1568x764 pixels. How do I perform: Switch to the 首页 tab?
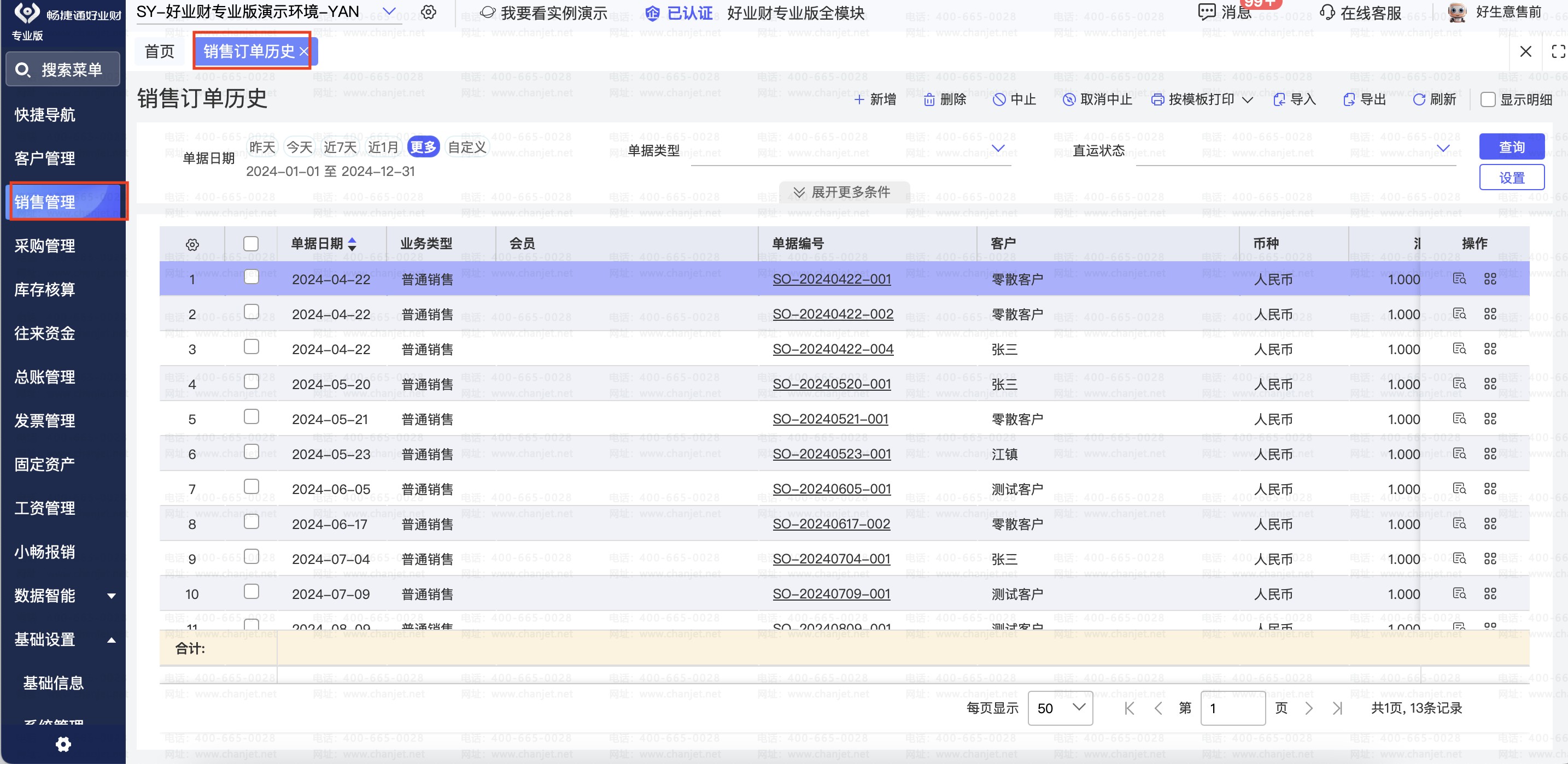coord(160,52)
